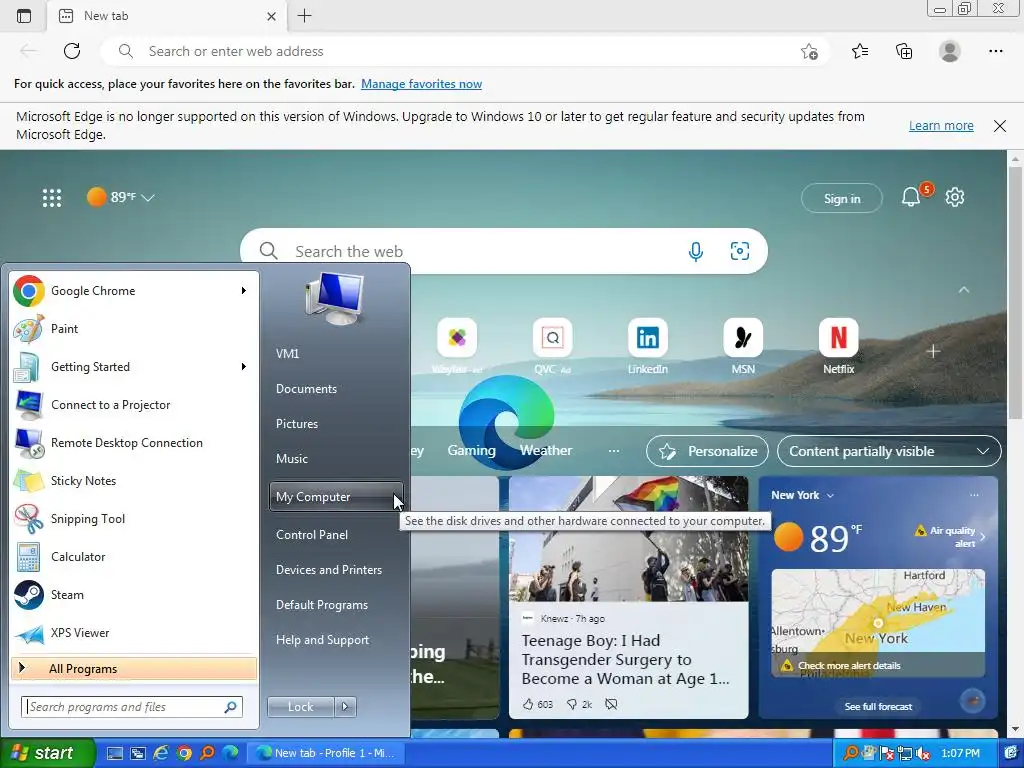Click the Manage favorites now link
Screen dimensions: 1024x768
(421, 84)
